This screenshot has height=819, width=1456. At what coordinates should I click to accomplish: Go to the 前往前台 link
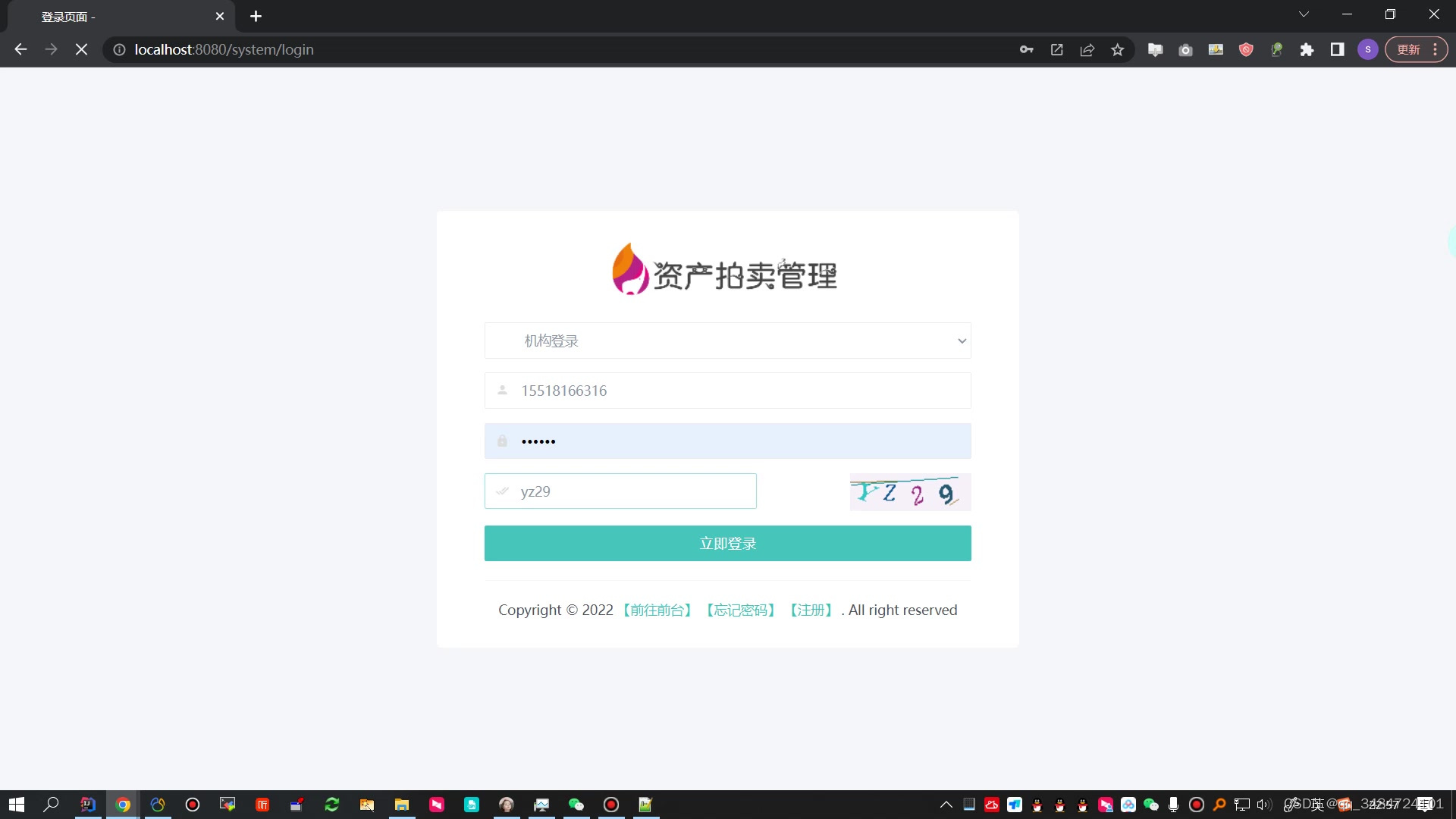click(657, 610)
